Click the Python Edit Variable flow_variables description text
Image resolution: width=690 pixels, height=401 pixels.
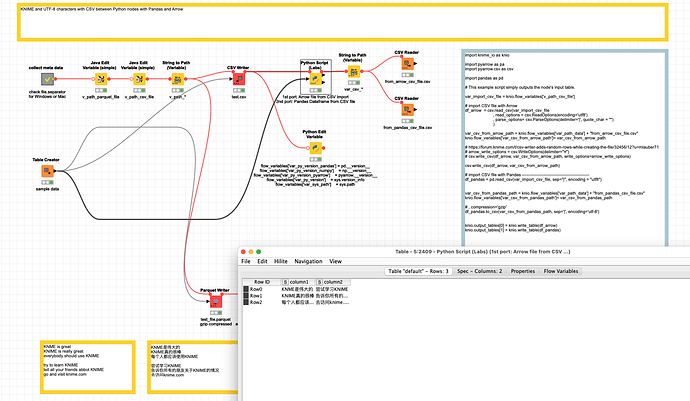tap(315, 175)
